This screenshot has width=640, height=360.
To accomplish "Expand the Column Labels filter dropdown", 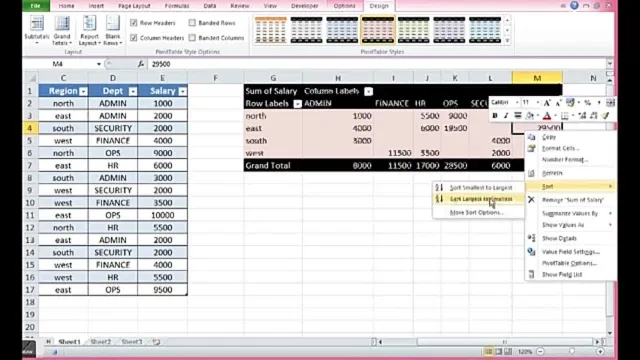I will 369,91.
